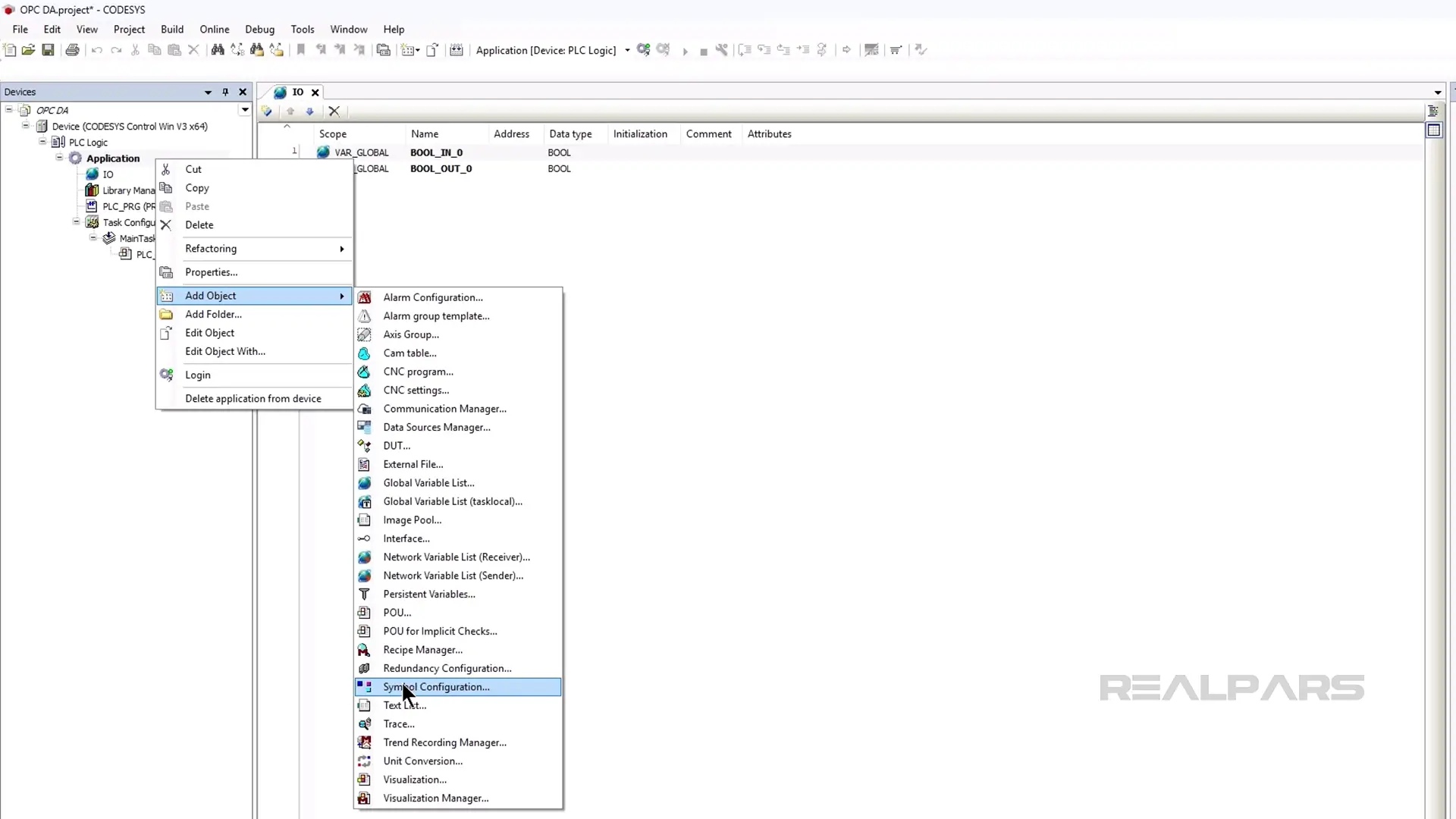Choose Persistent Variables... entry
Screen dimensions: 1456x819
coord(458,594)
